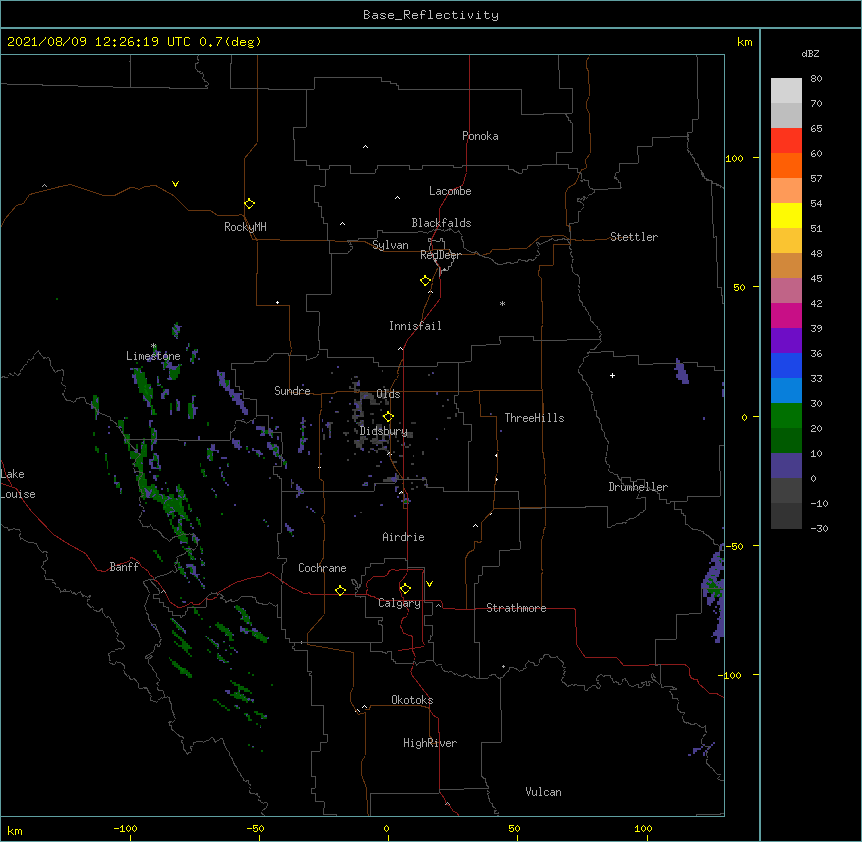This screenshot has height=842, width=862.
Task: Click the Vulcan city label
Action: tap(543, 792)
